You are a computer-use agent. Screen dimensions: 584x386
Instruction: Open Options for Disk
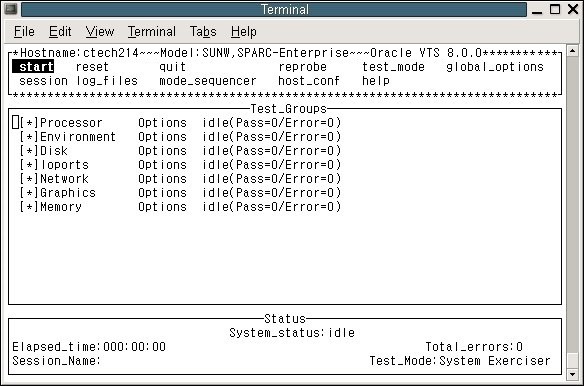coord(162,151)
